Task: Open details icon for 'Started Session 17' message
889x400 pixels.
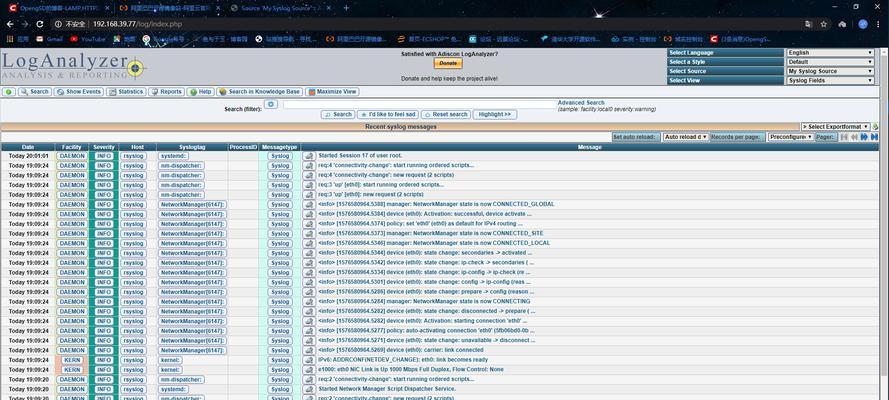Action: (308, 156)
